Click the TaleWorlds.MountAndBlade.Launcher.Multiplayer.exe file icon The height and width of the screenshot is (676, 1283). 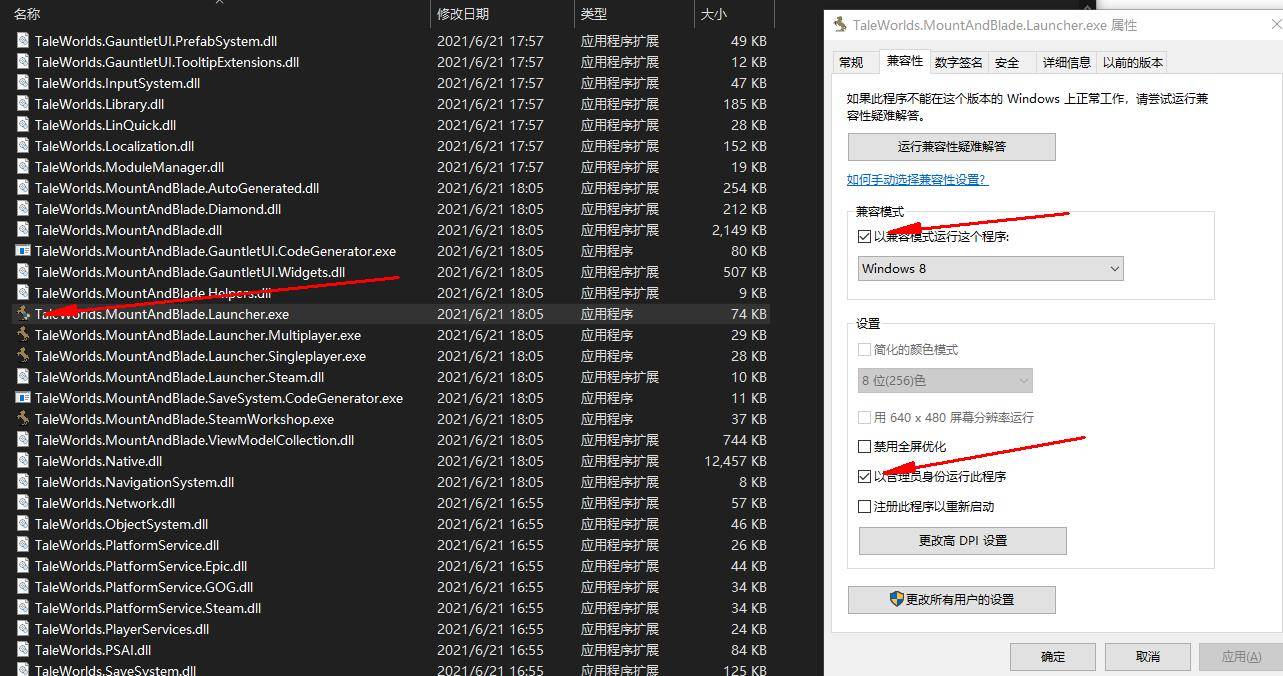point(23,335)
